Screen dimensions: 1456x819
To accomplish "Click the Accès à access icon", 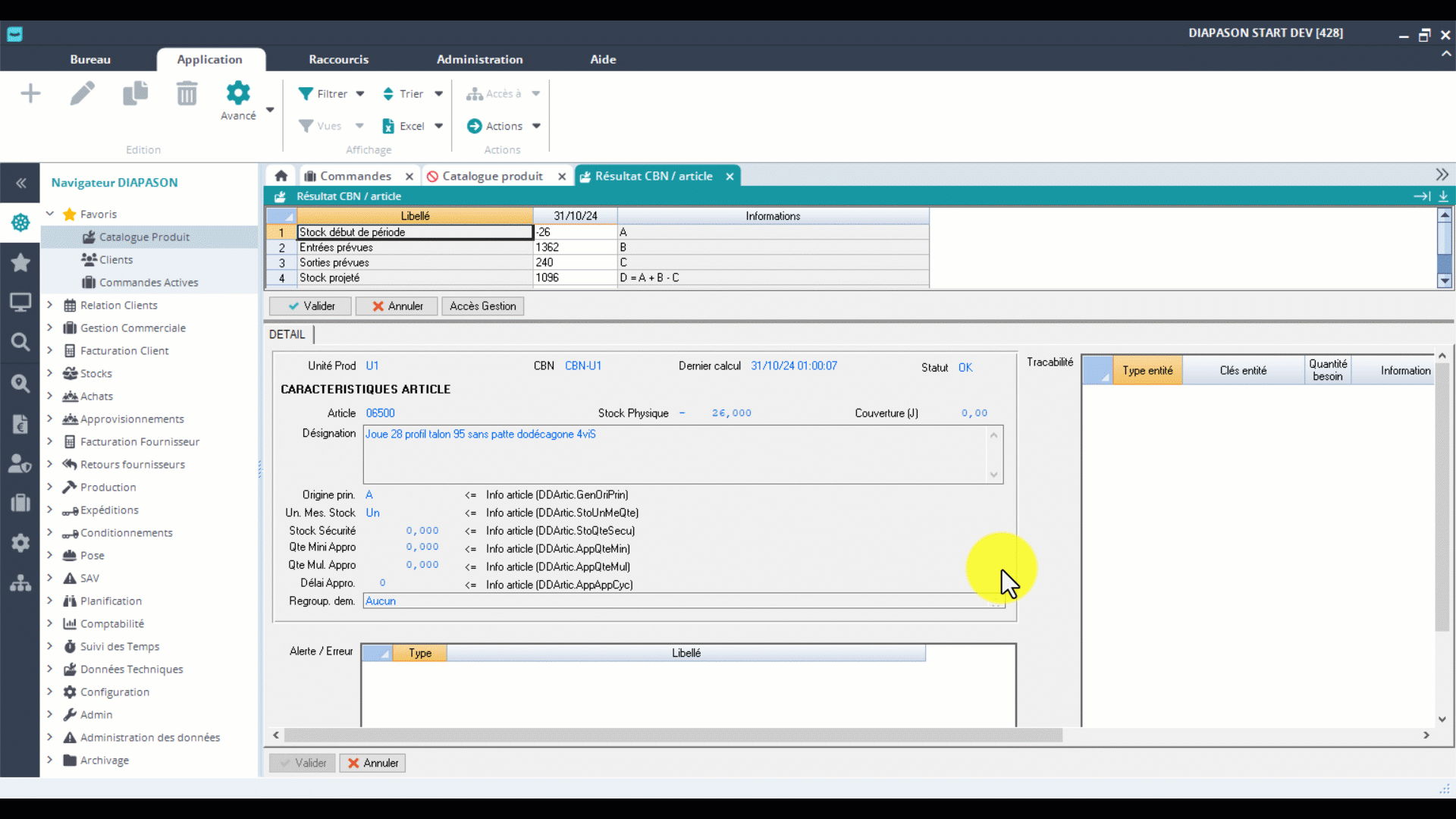I will (476, 93).
